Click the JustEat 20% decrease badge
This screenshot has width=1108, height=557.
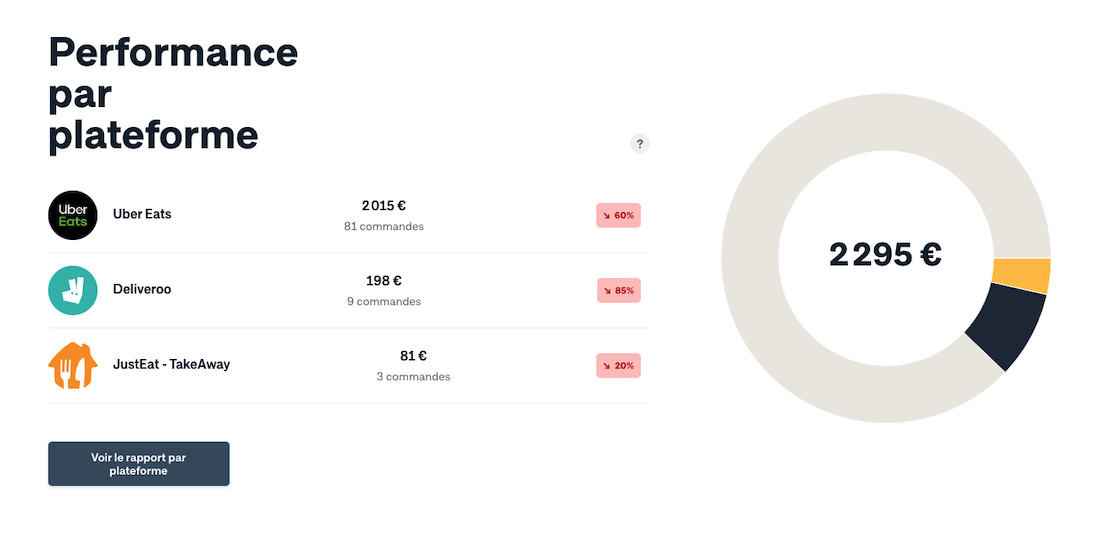click(x=618, y=366)
